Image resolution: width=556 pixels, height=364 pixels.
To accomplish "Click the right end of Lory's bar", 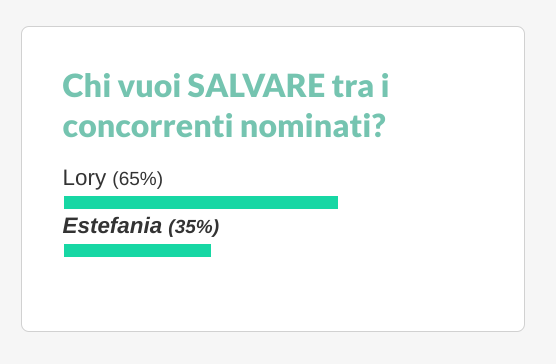I will (335, 202).
